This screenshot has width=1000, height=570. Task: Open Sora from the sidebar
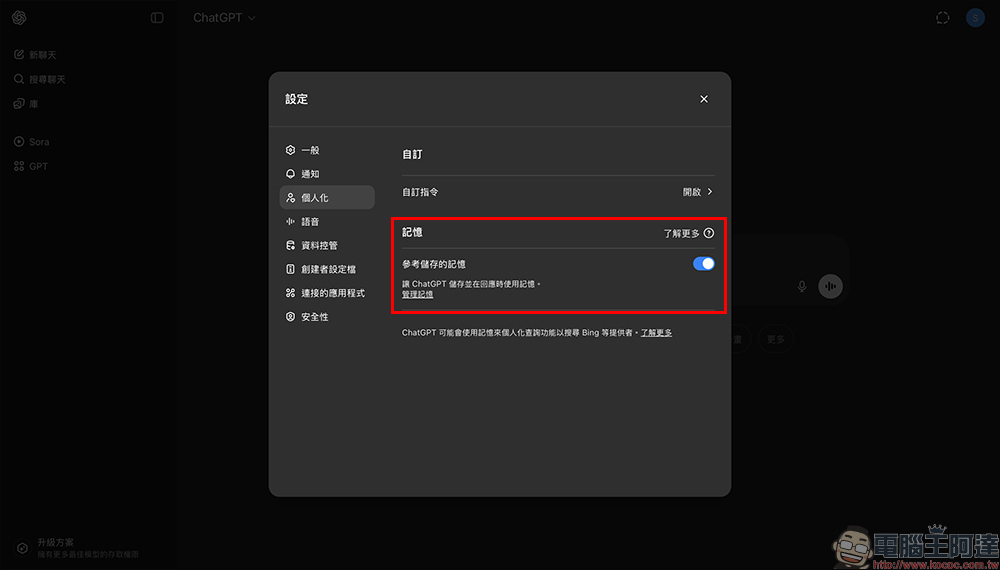click(32, 142)
